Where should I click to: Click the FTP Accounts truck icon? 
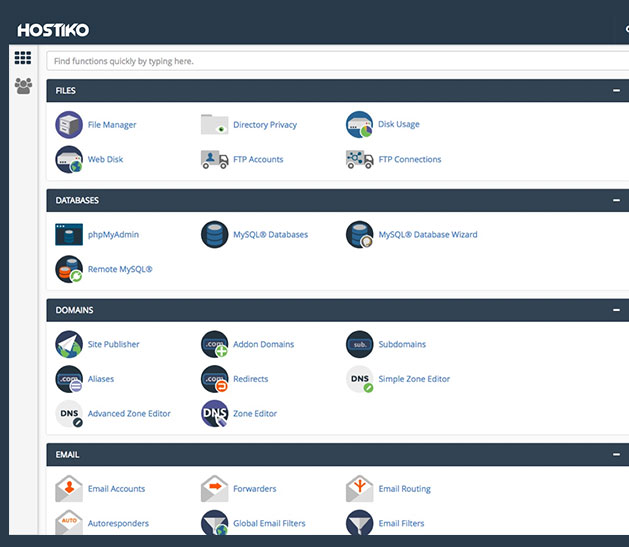point(214,159)
